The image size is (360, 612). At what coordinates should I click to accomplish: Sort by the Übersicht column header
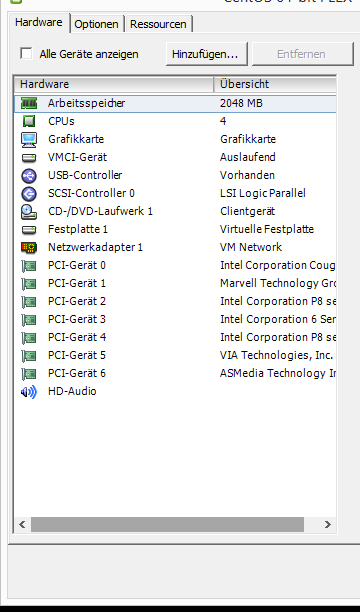pyautogui.click(x=275, y=84)
